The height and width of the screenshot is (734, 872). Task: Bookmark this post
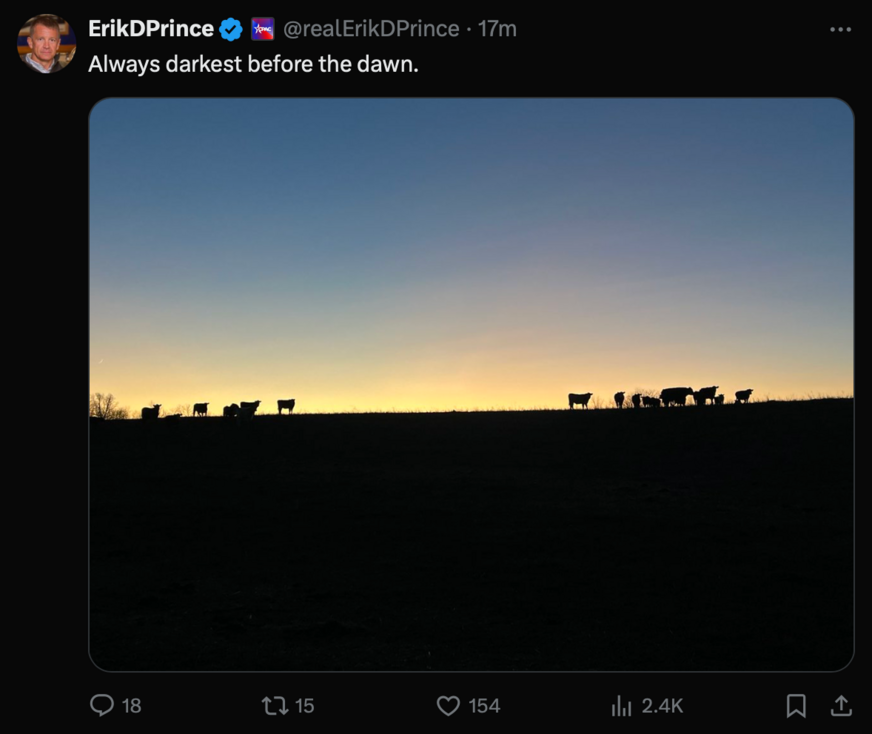796,706
